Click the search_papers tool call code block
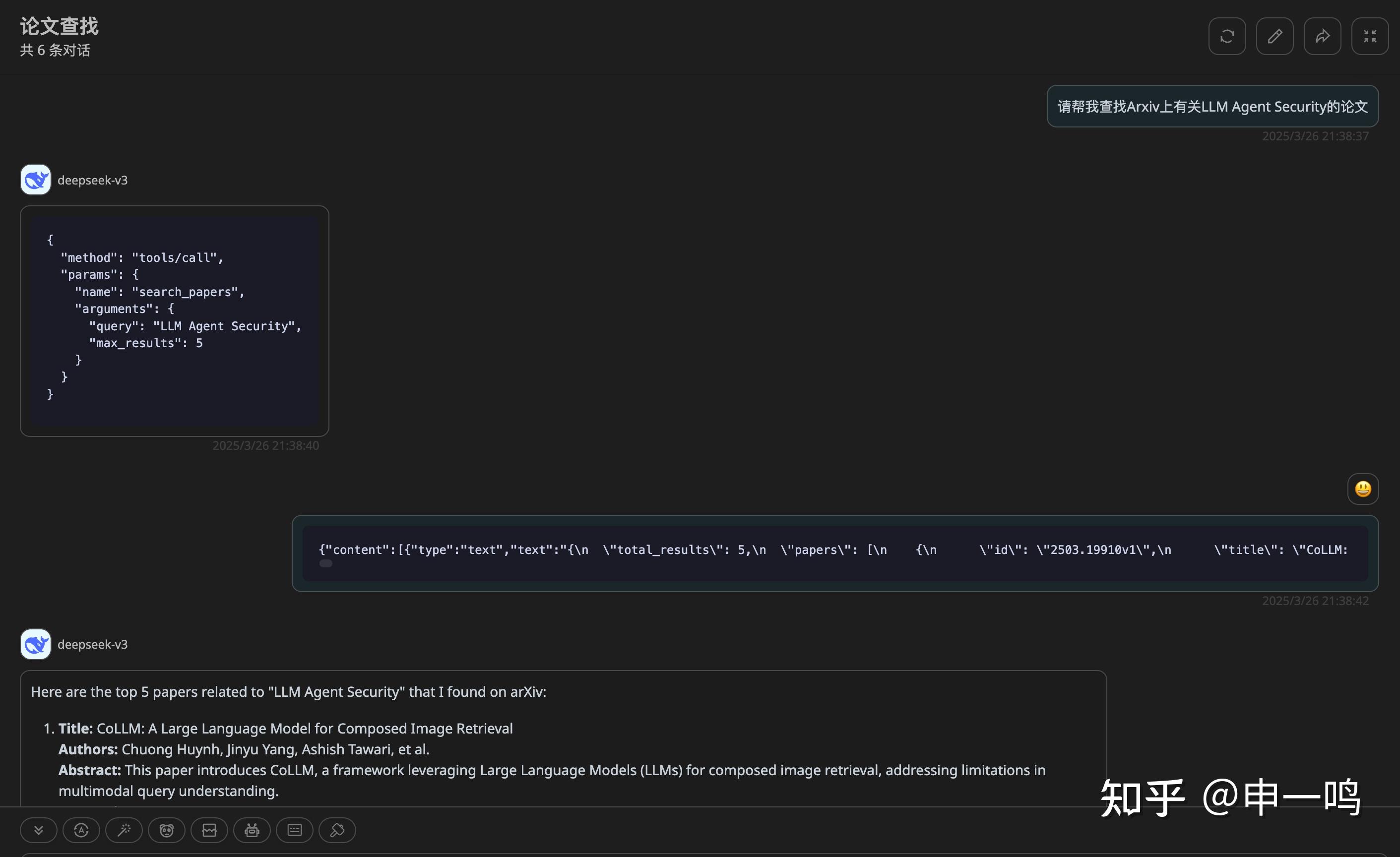The height and width of the screenshot is (857, 1400). pos(175,317)
